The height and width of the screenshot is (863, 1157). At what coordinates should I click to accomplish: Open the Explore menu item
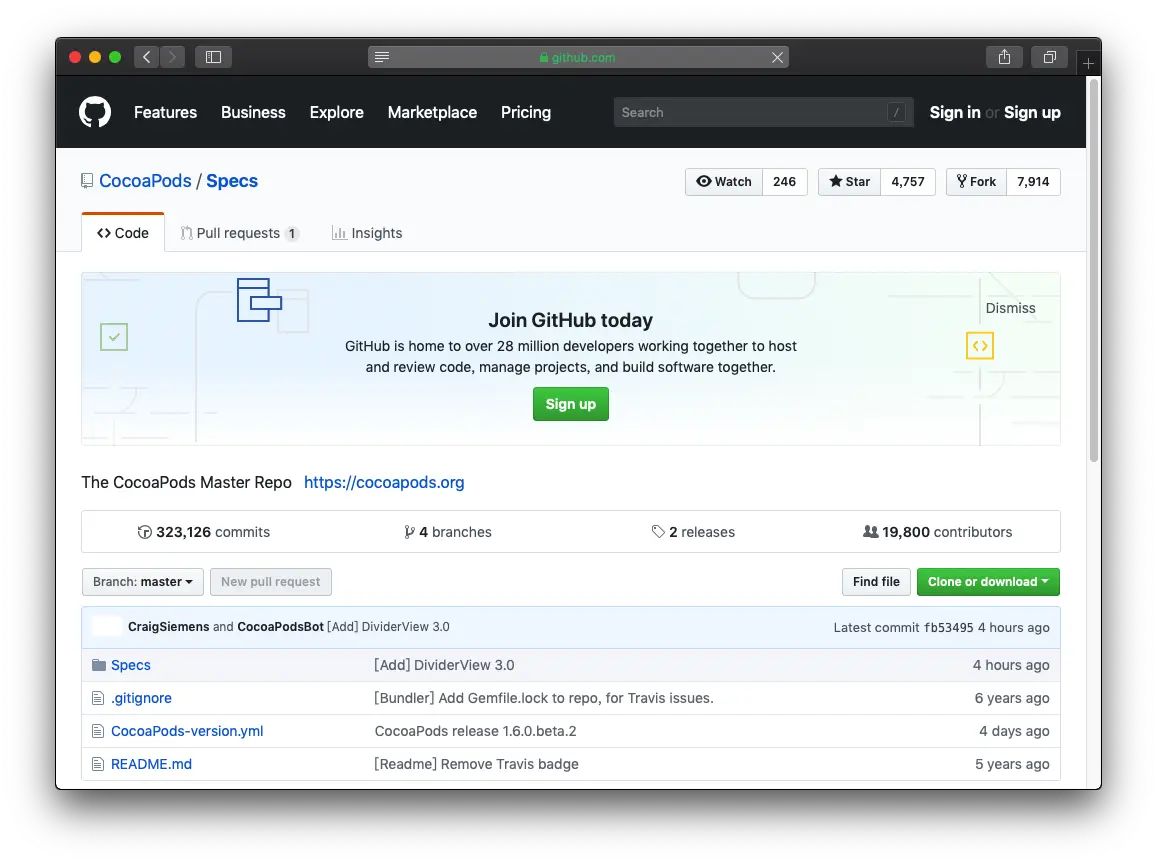point(336,112)
